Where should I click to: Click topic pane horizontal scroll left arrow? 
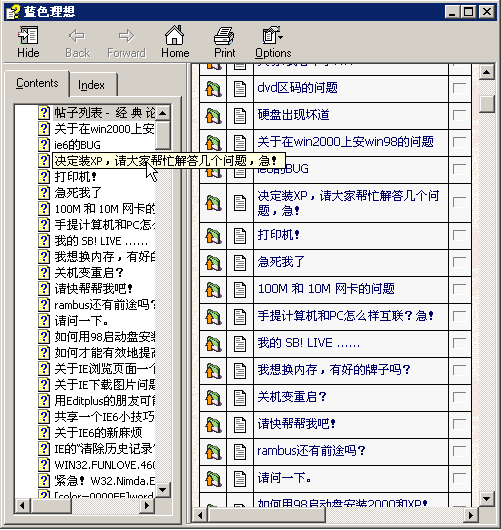[x=200, y=515]
